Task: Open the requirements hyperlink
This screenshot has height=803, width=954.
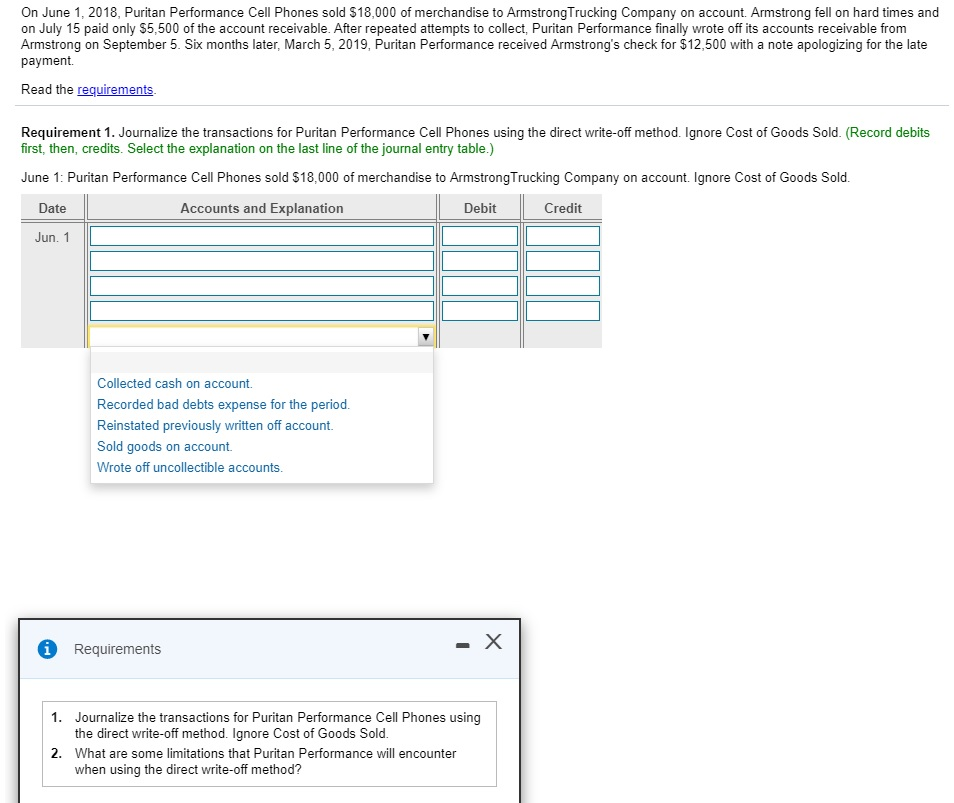Action: 114,89
